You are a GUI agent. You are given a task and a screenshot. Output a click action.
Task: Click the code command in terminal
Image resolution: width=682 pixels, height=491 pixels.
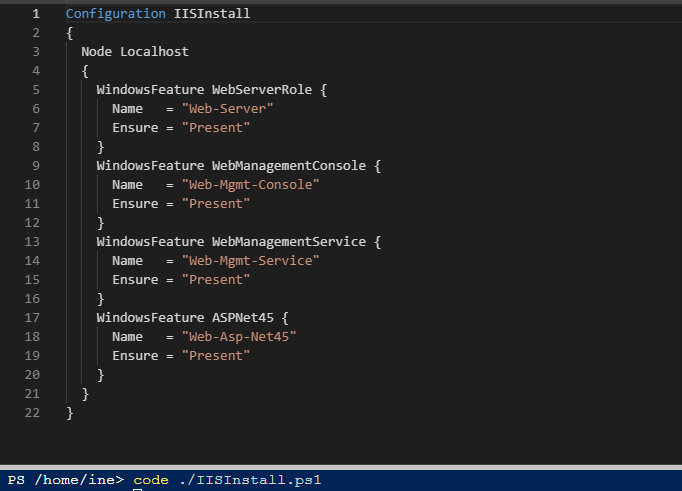pos(150,481)
